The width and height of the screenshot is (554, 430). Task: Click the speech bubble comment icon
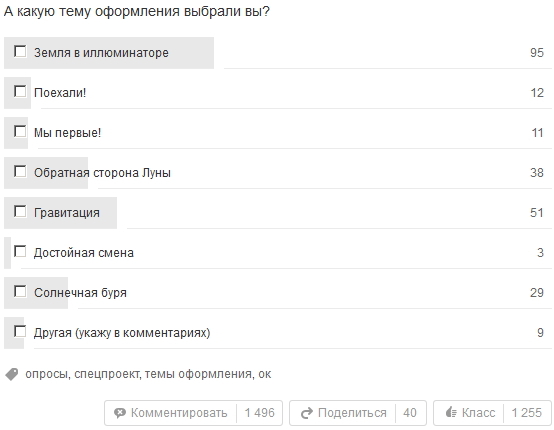[120, 413]
